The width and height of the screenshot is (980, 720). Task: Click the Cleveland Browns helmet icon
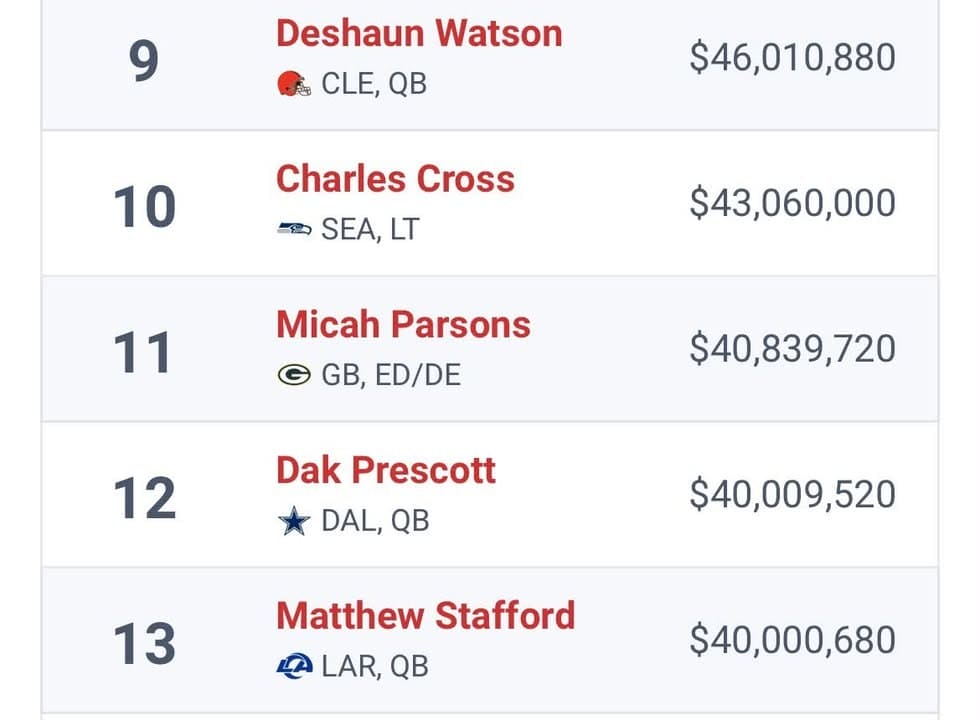[x=294, y=84]
